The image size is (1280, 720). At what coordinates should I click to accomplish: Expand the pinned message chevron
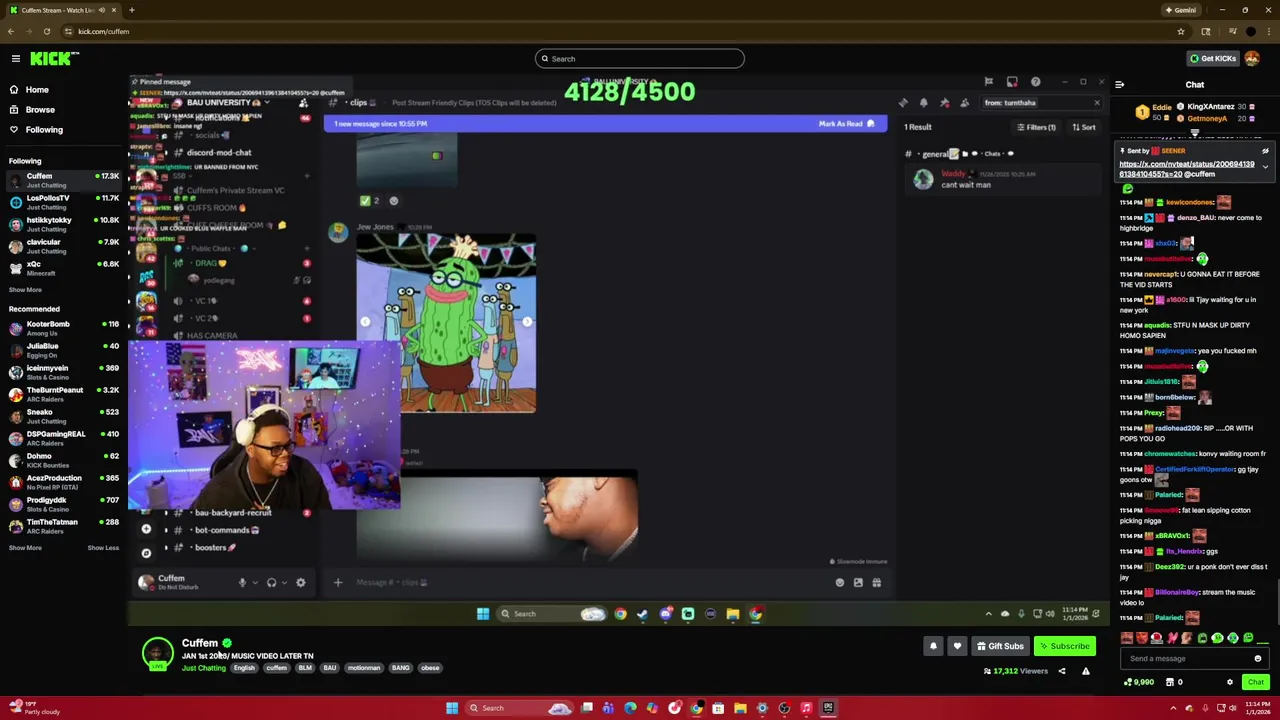click(1265, 167)
